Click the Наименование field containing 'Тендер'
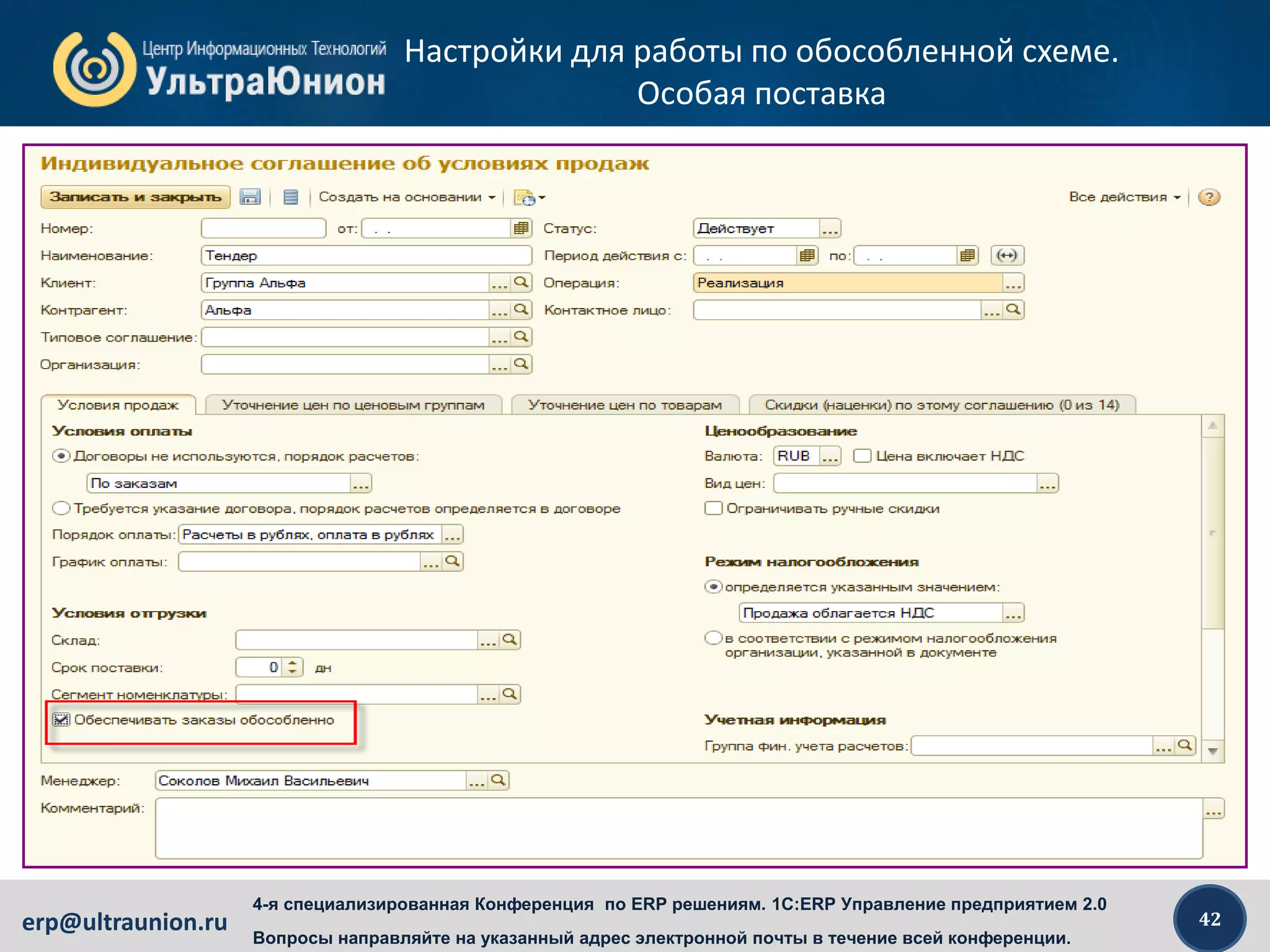Screen dimensions: 1270x952 [x=366, y=255]
